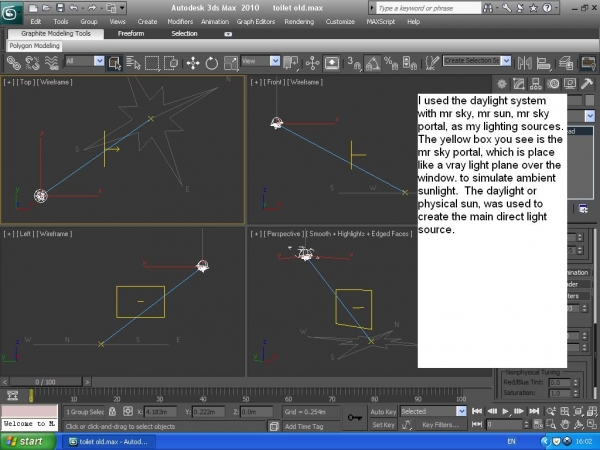Toggle Percent Snap
The height and width of the screenshot is (450, 600).
pyautogui.click(x=391, y=63)
